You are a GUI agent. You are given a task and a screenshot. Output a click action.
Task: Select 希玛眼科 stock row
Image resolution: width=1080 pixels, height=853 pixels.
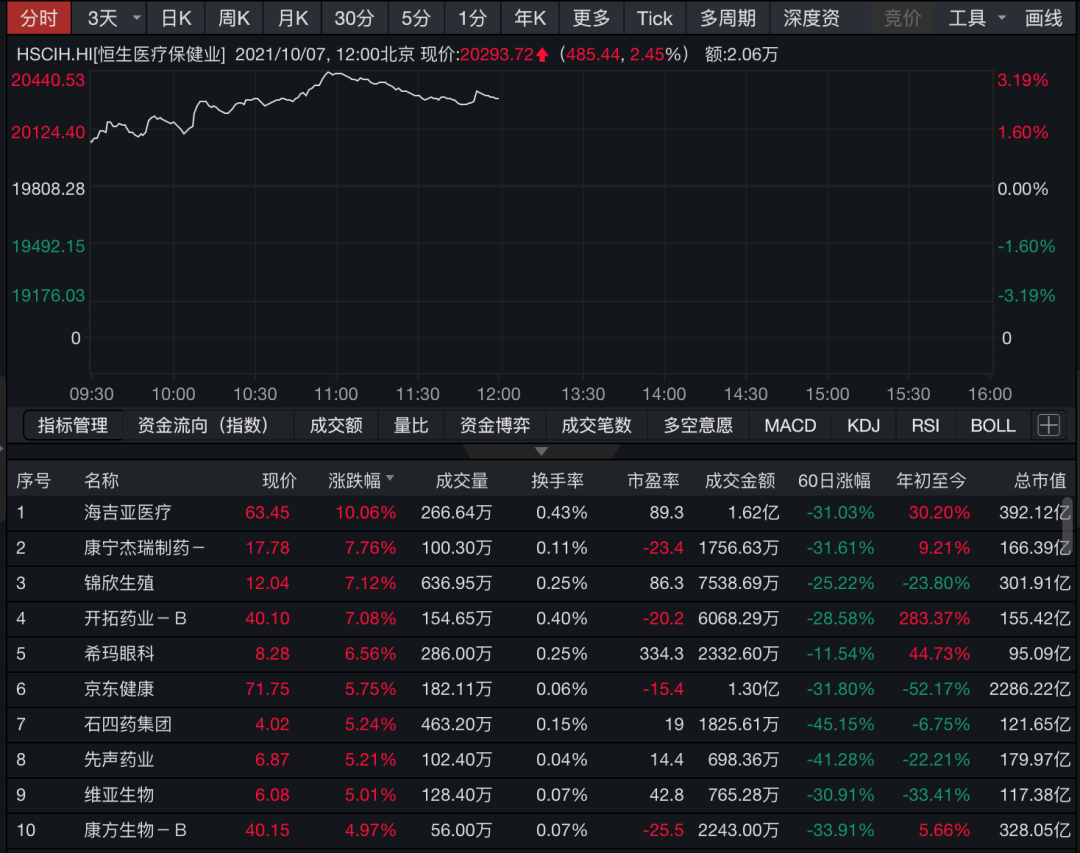[x=540, y=653]
